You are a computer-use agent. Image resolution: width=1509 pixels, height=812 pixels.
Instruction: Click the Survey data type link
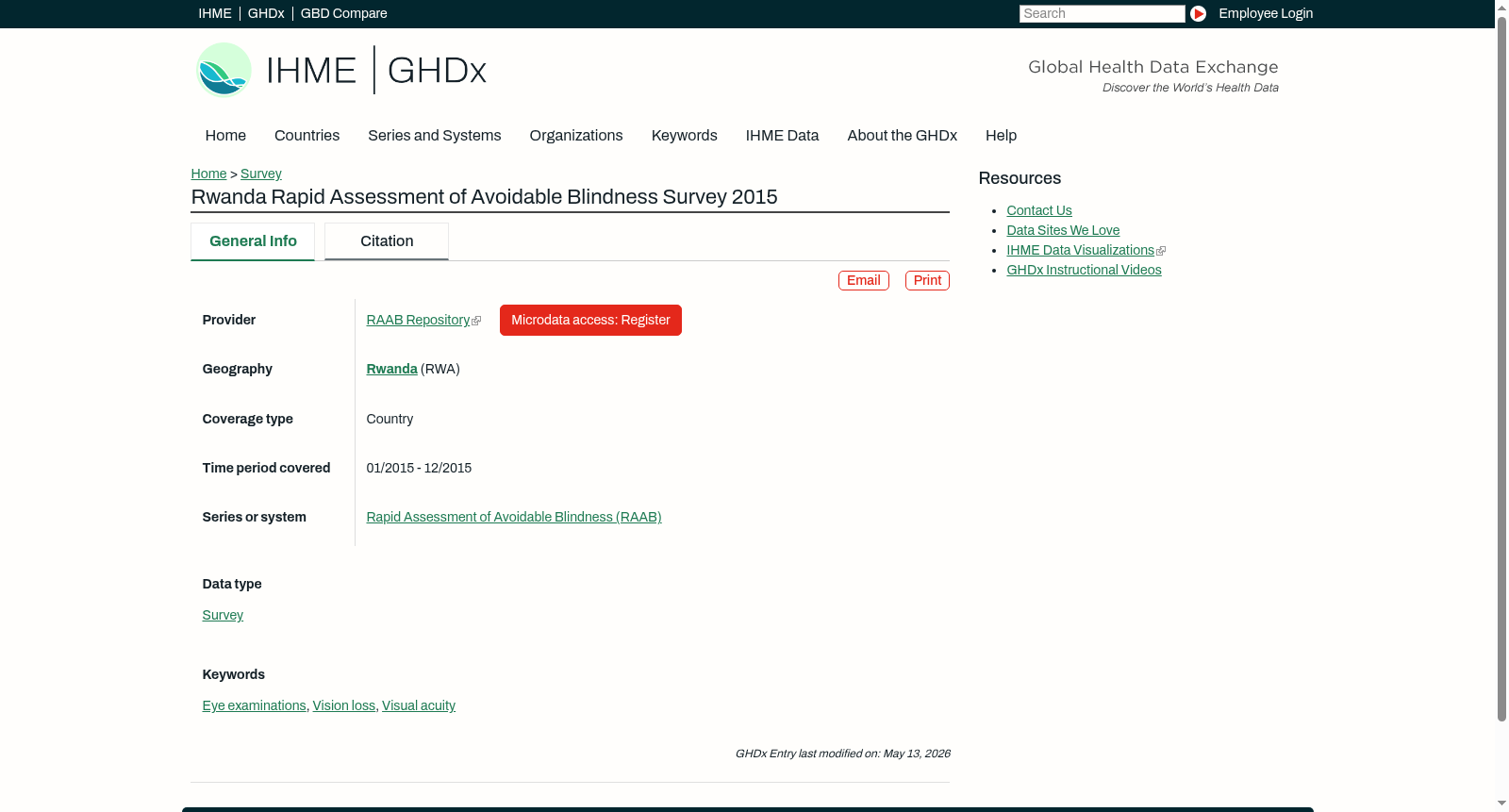223,615
